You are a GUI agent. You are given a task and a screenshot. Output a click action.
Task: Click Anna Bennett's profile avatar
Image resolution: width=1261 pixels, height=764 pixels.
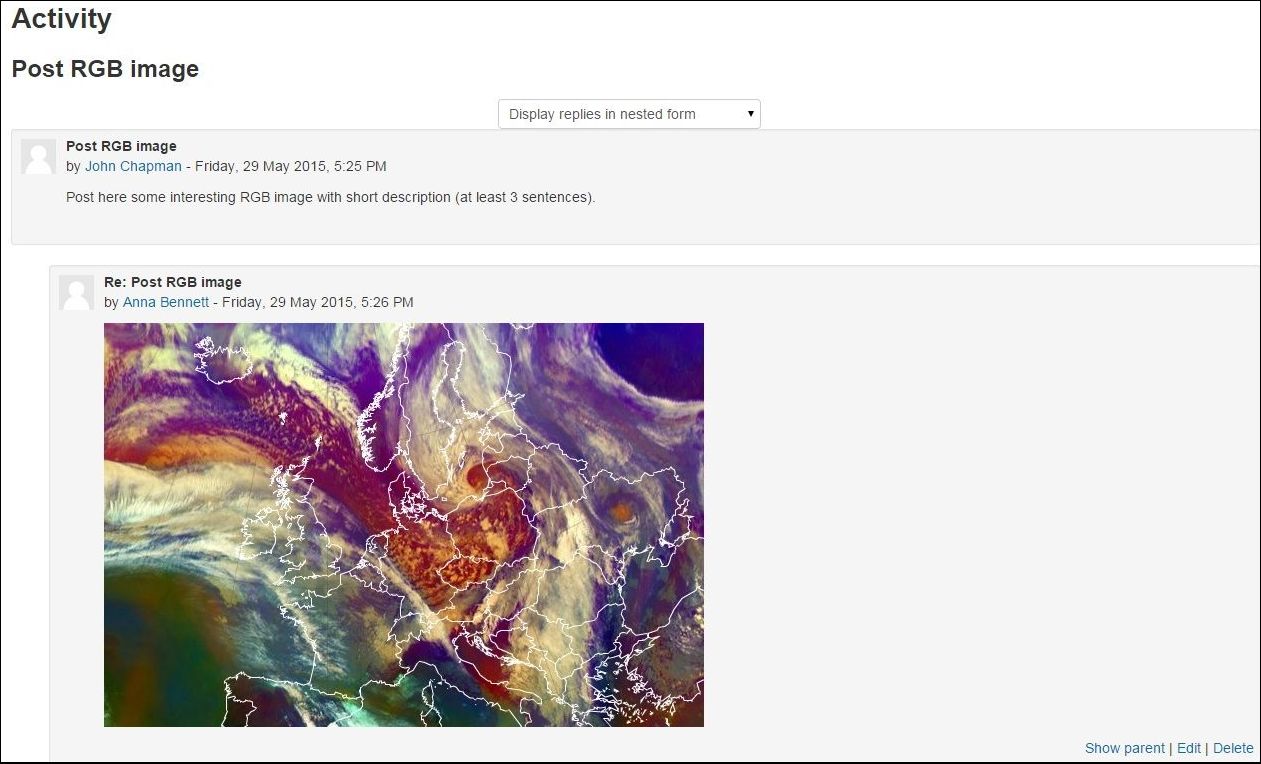tap(77, 293)
